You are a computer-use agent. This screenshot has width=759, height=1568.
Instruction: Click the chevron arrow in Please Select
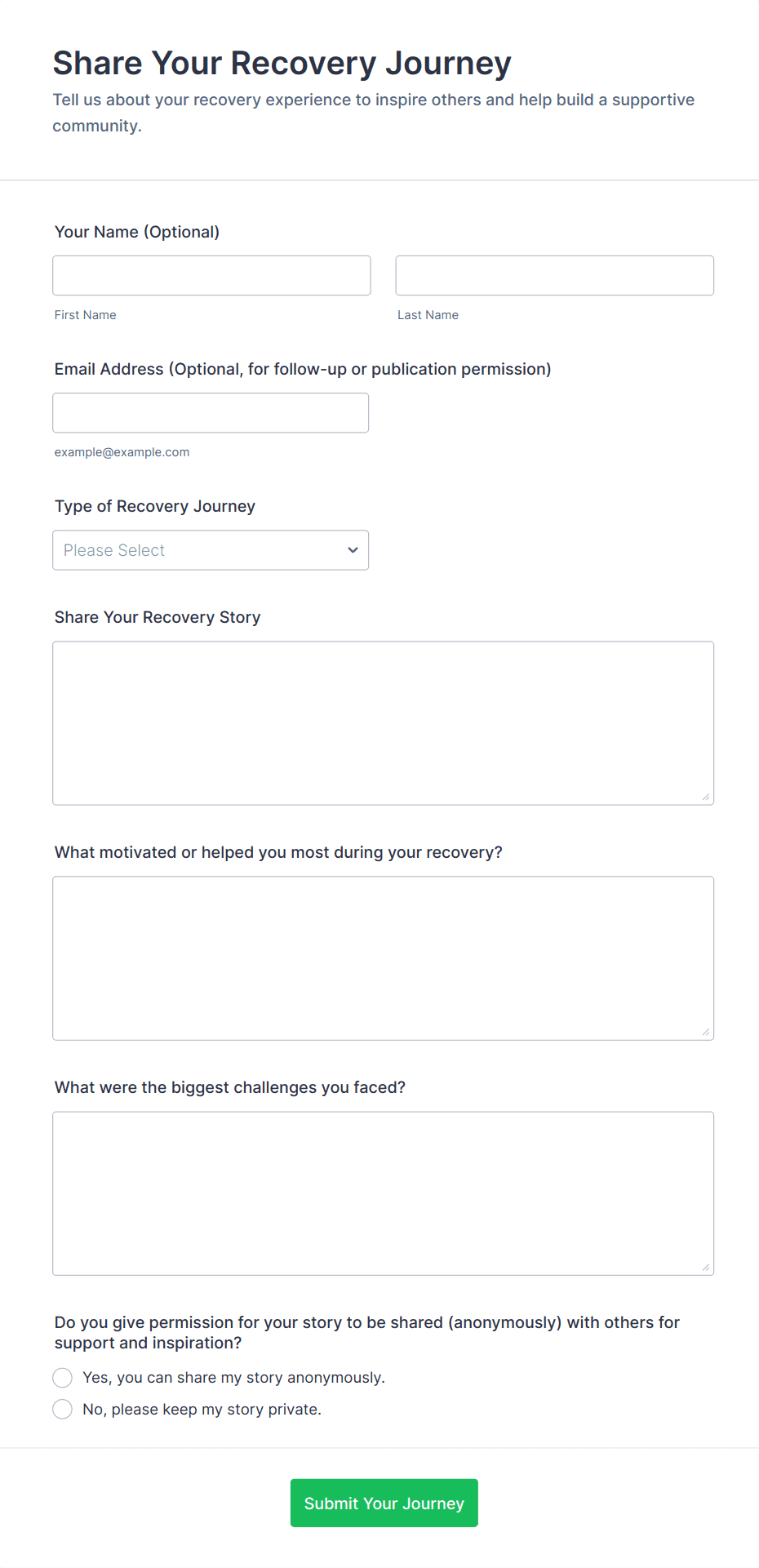click(353, 550)
